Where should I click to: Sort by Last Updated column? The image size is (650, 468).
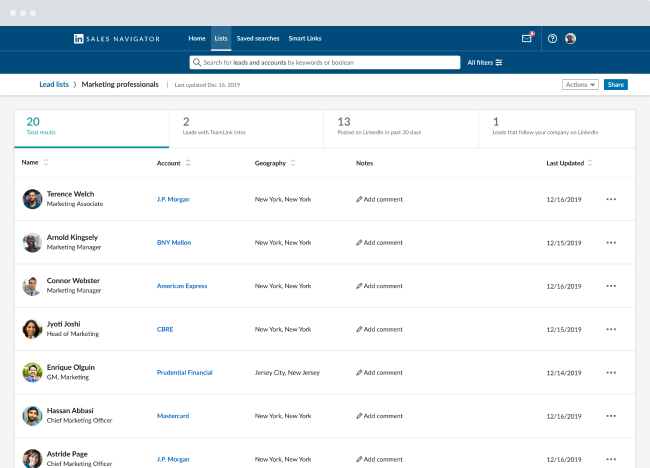coord(589,163)
